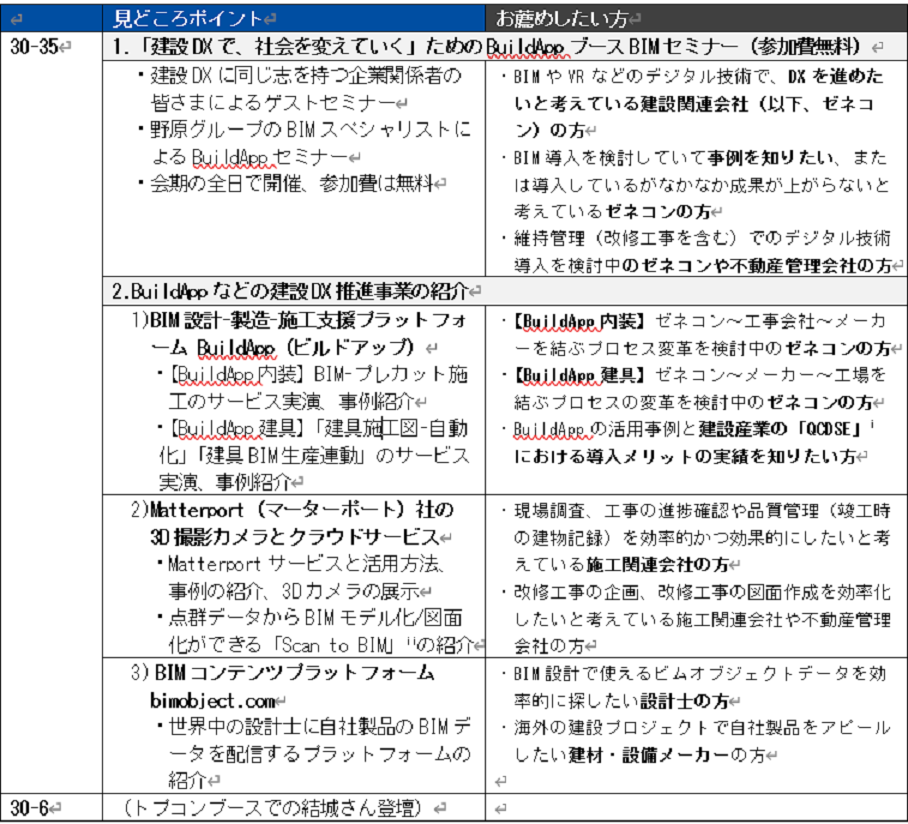This screenshot has width=908, height=824.
Task: Click the text '（トプコンブースでの結城さん登壇）'
Action: point(273,808)
